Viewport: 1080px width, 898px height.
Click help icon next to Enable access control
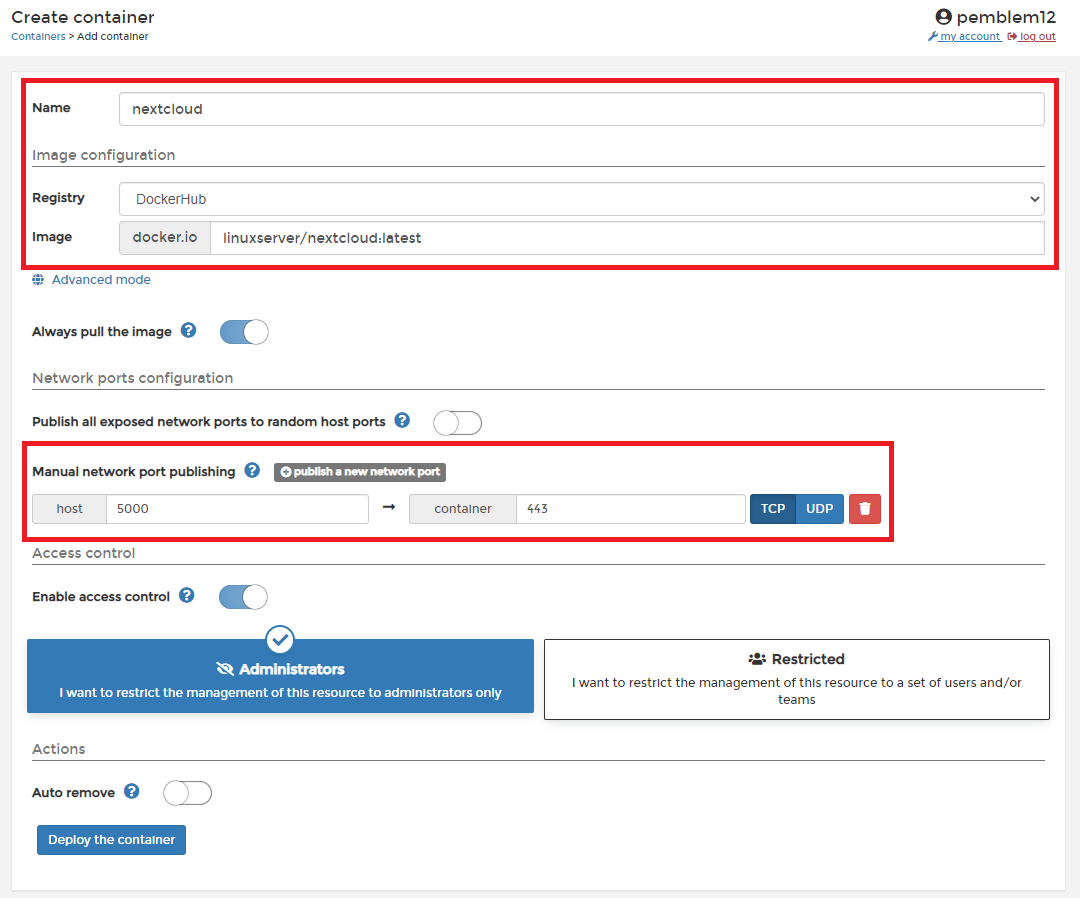pos(187,596)
